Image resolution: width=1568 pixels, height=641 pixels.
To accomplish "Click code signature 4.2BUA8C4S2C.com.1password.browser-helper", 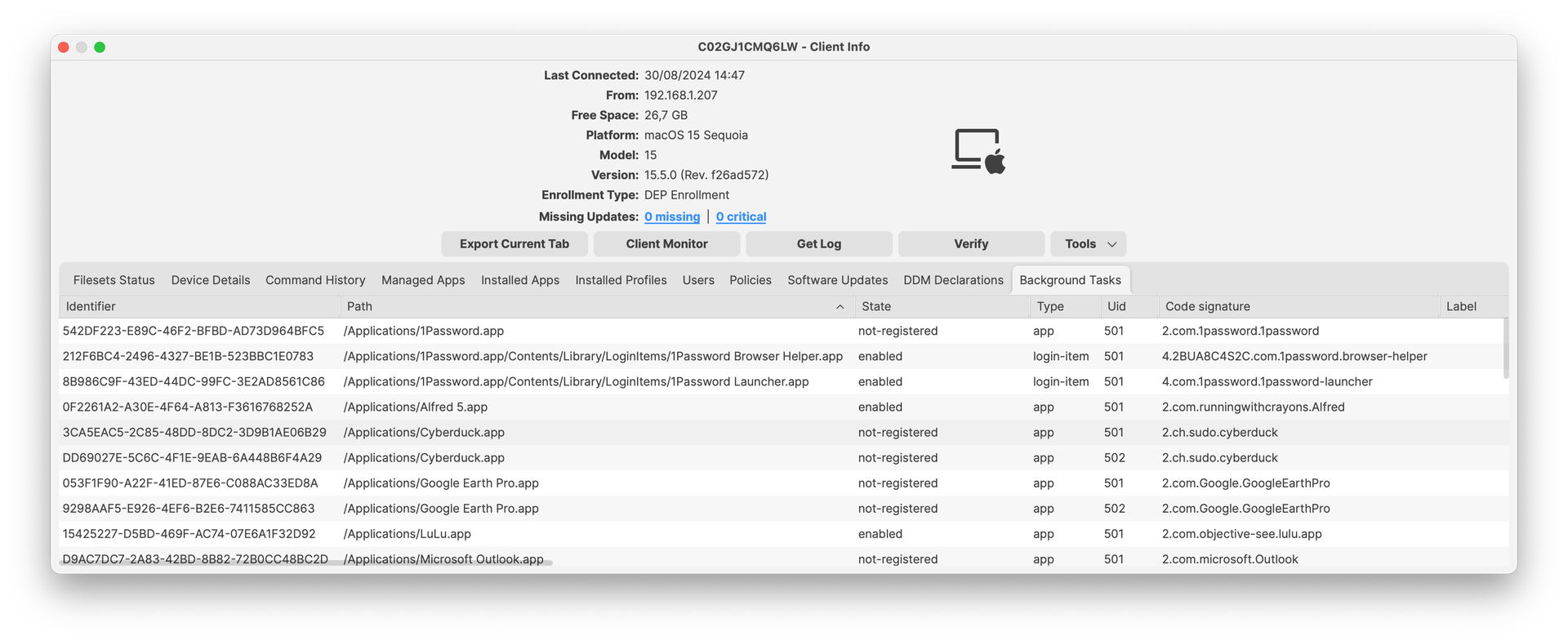I will 1294,356.
